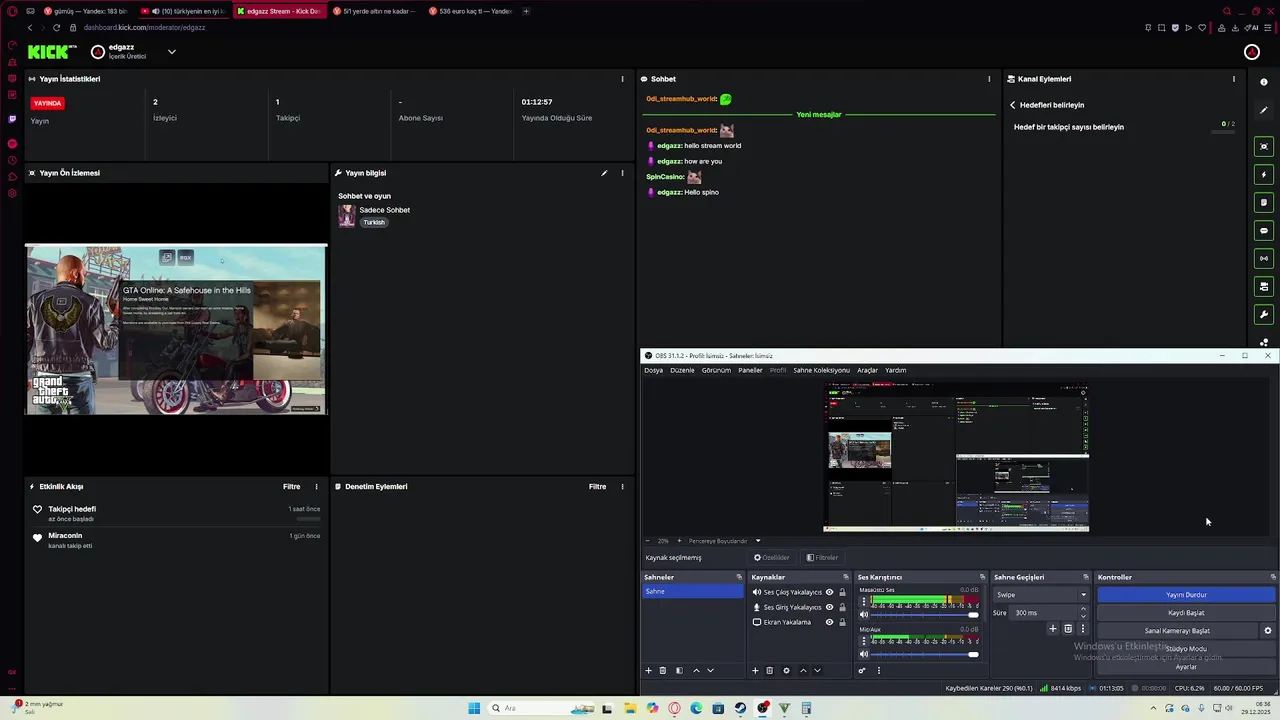Viewport: 1280px width, 720px height.
Task: Click the wrench widget icon in right sidebar
Action: 1264,314
